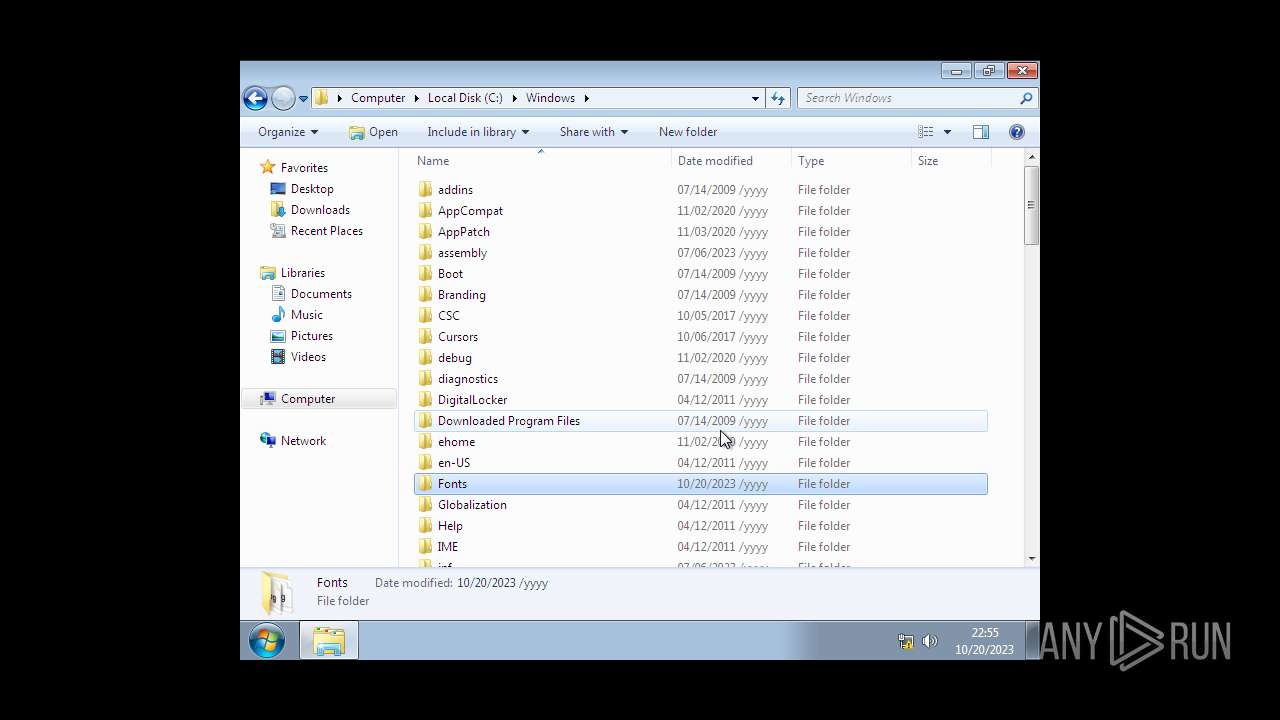Open the Organize menu
Screen dimensions: 1280x720
click(x=288, y=132)
